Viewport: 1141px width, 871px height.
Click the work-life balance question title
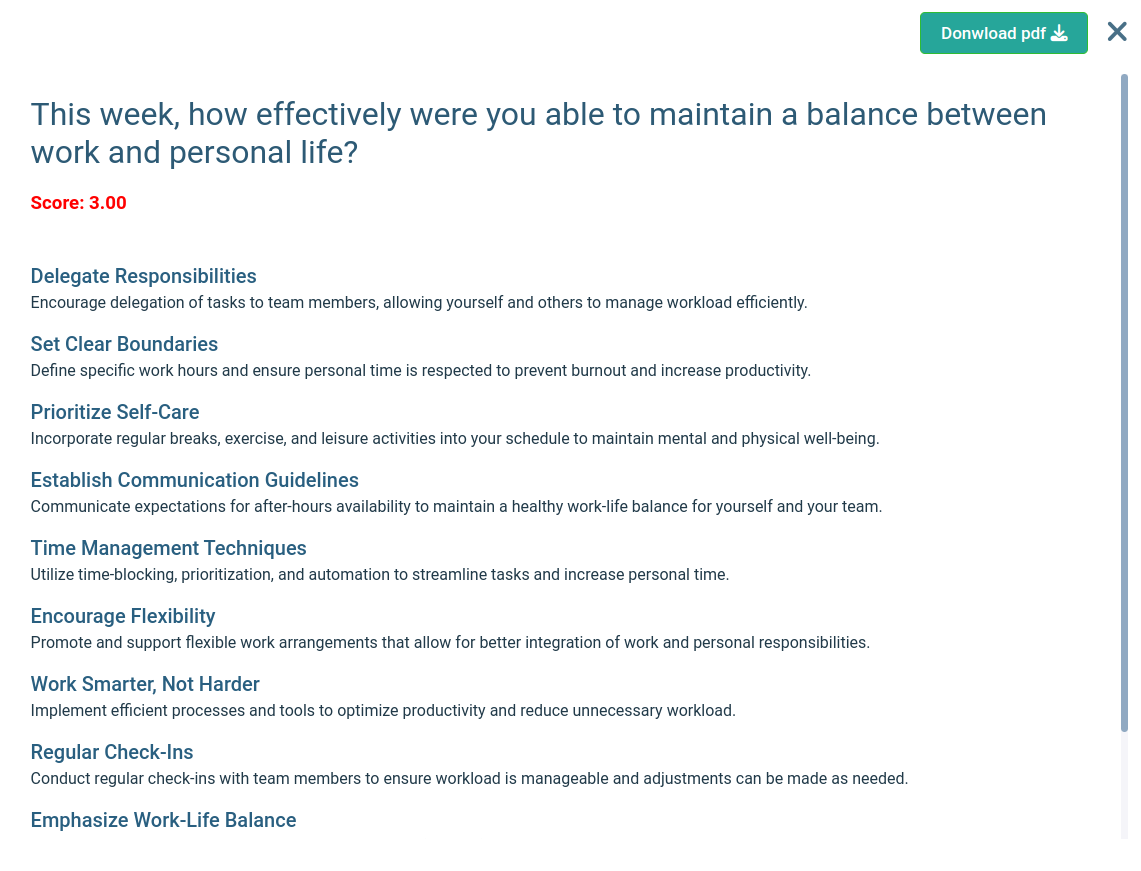pos(538,133)
